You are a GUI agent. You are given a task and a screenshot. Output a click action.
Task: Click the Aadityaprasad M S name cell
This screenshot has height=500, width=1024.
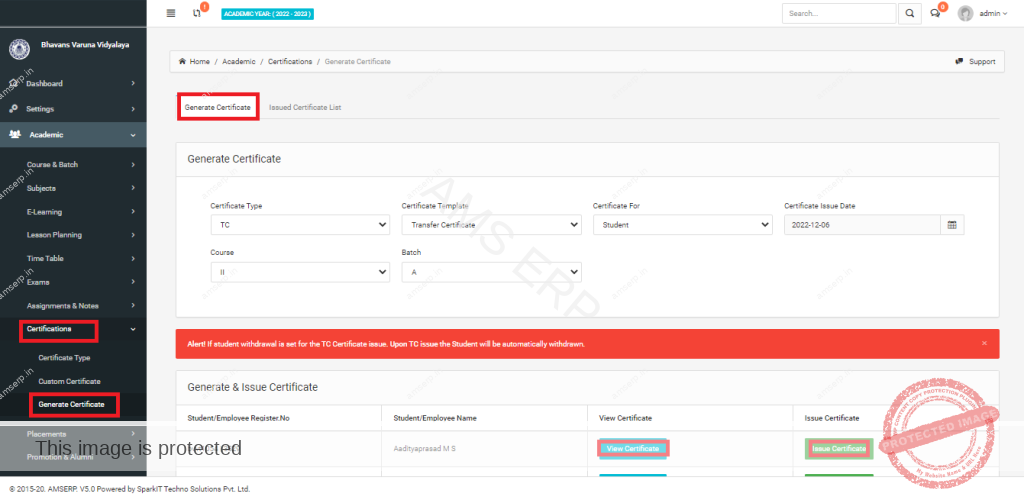pyautogui.click(x=424, y=448)
